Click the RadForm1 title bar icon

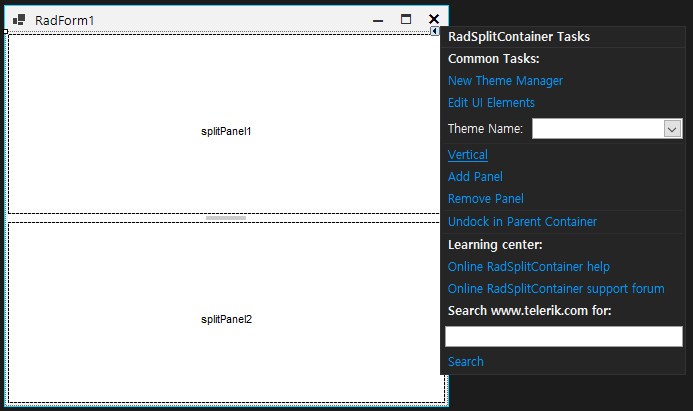point(19,20)
